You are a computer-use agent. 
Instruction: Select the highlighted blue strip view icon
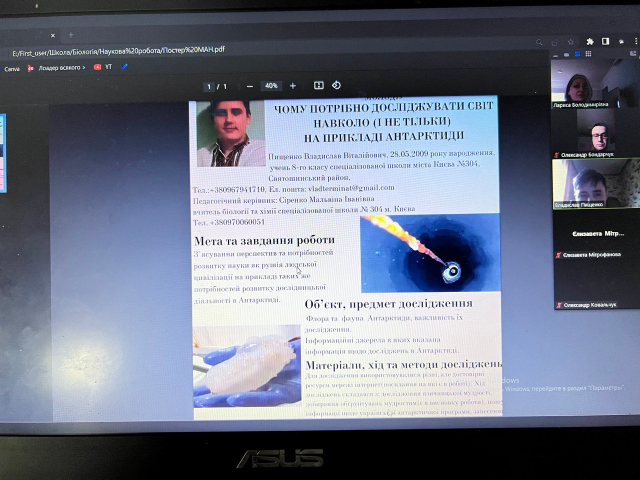[x=578, y=54]
